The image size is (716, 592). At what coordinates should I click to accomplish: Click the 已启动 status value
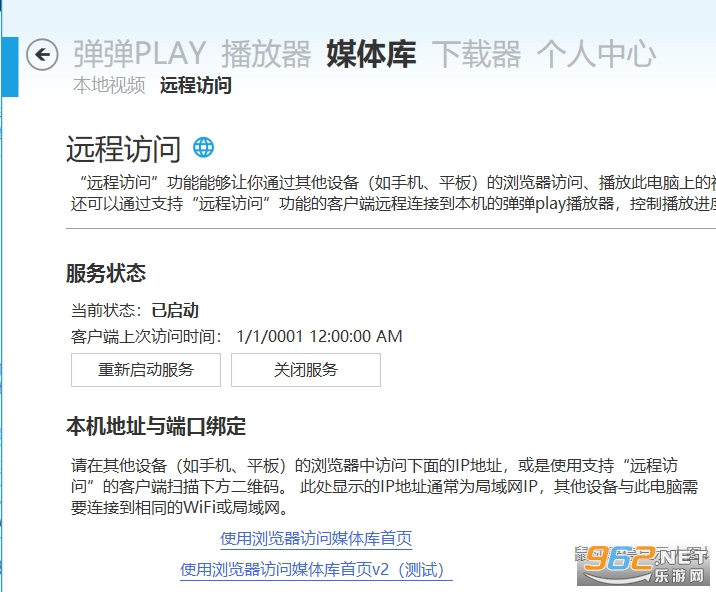click(175, 311)
